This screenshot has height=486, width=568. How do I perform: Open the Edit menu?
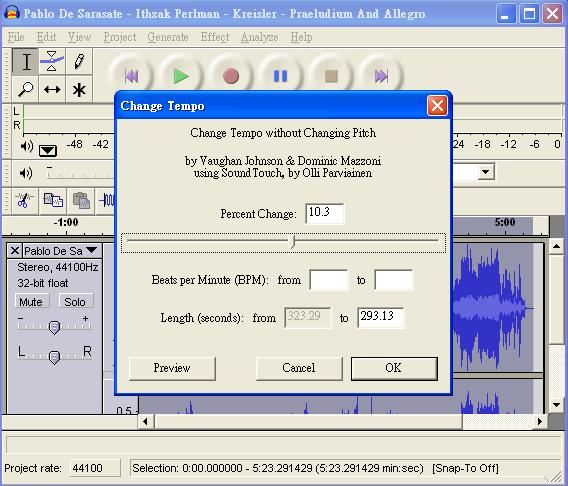(46, 37)
